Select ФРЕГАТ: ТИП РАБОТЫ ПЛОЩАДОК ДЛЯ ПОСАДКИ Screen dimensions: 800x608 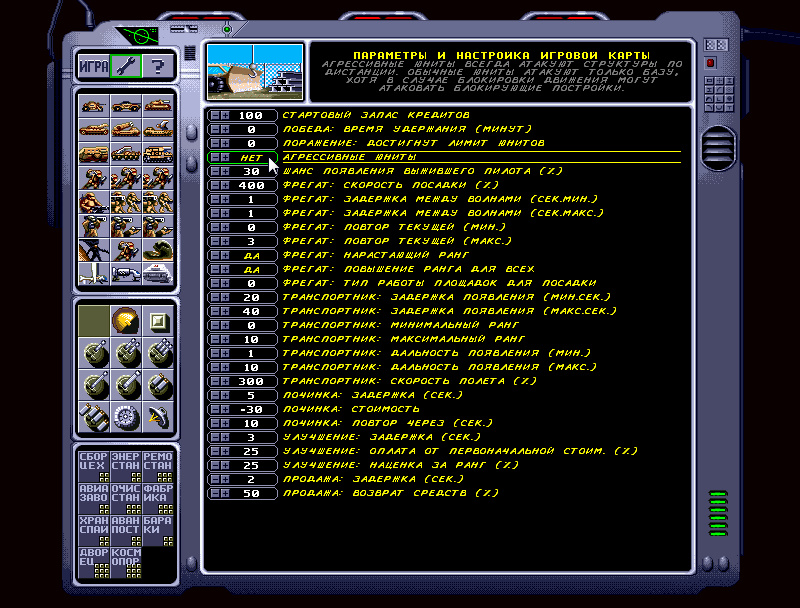pyautogui.click(x=439, y=283)
